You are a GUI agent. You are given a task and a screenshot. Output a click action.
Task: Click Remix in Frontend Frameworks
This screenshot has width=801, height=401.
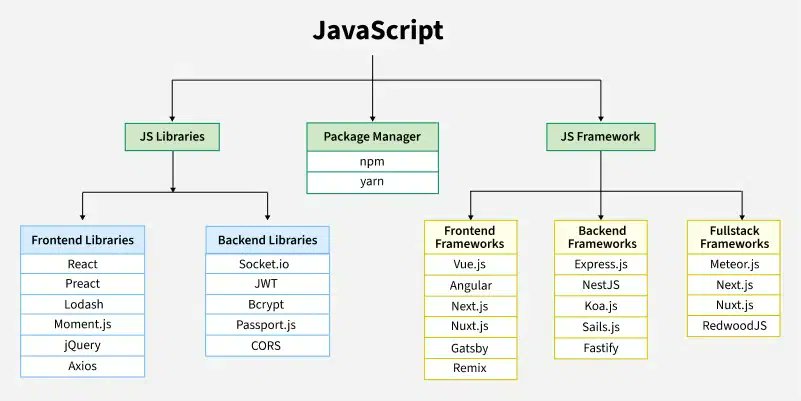click(x=470, y=369)
